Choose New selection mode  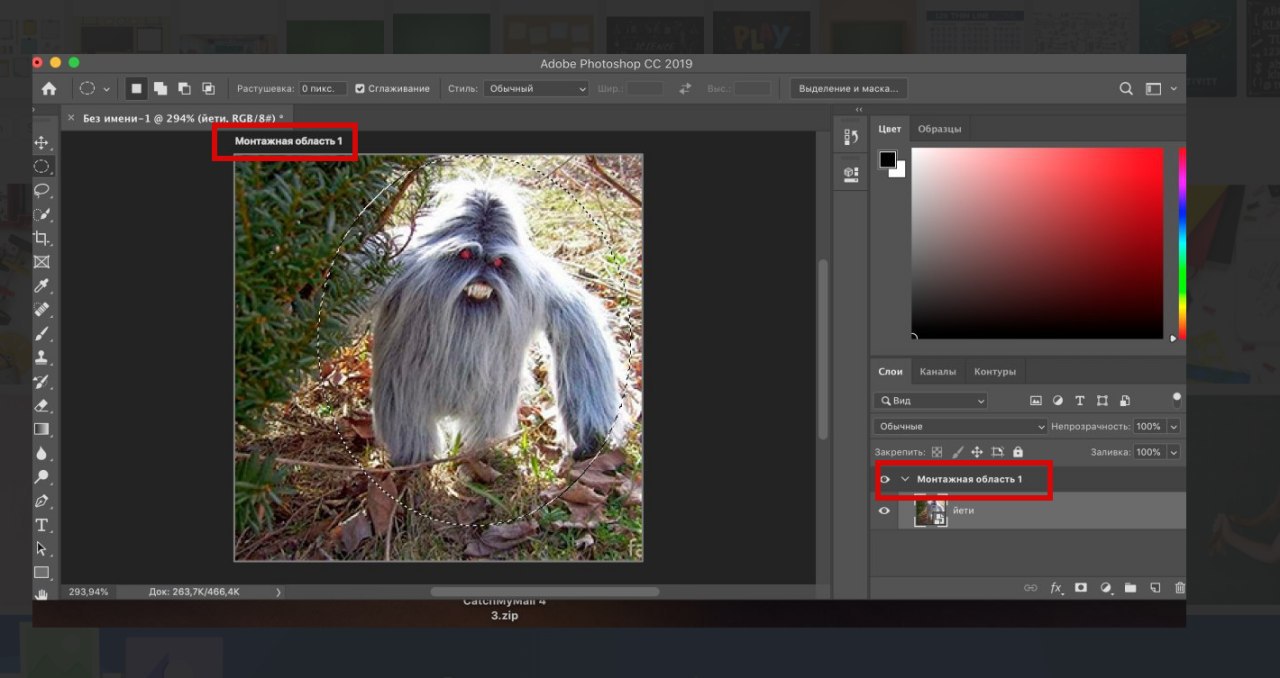pos(136,88)
